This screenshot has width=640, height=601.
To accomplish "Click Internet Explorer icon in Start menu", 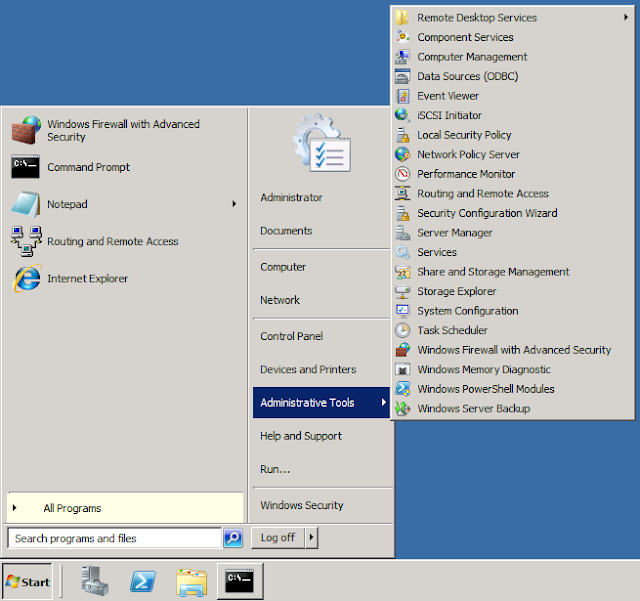I will [27, 278].
